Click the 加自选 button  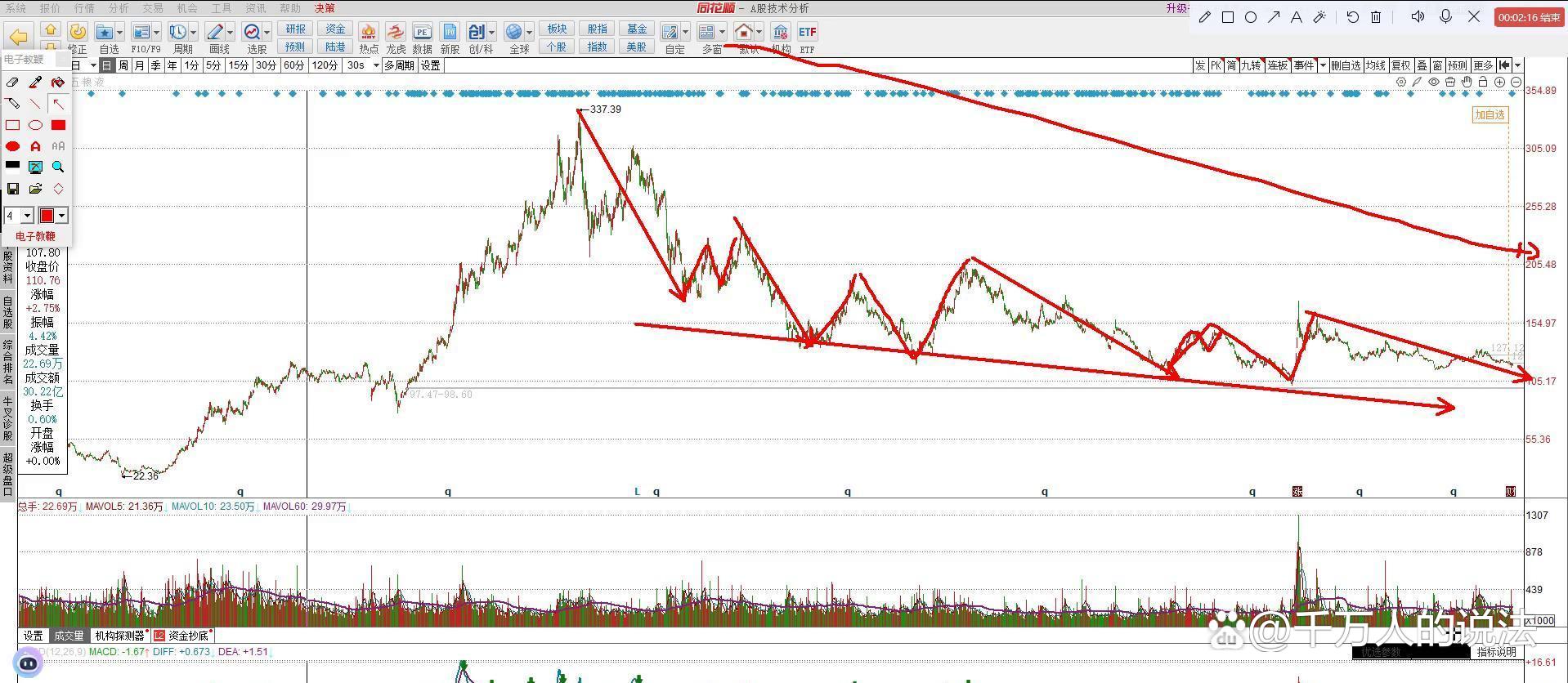1489,115
